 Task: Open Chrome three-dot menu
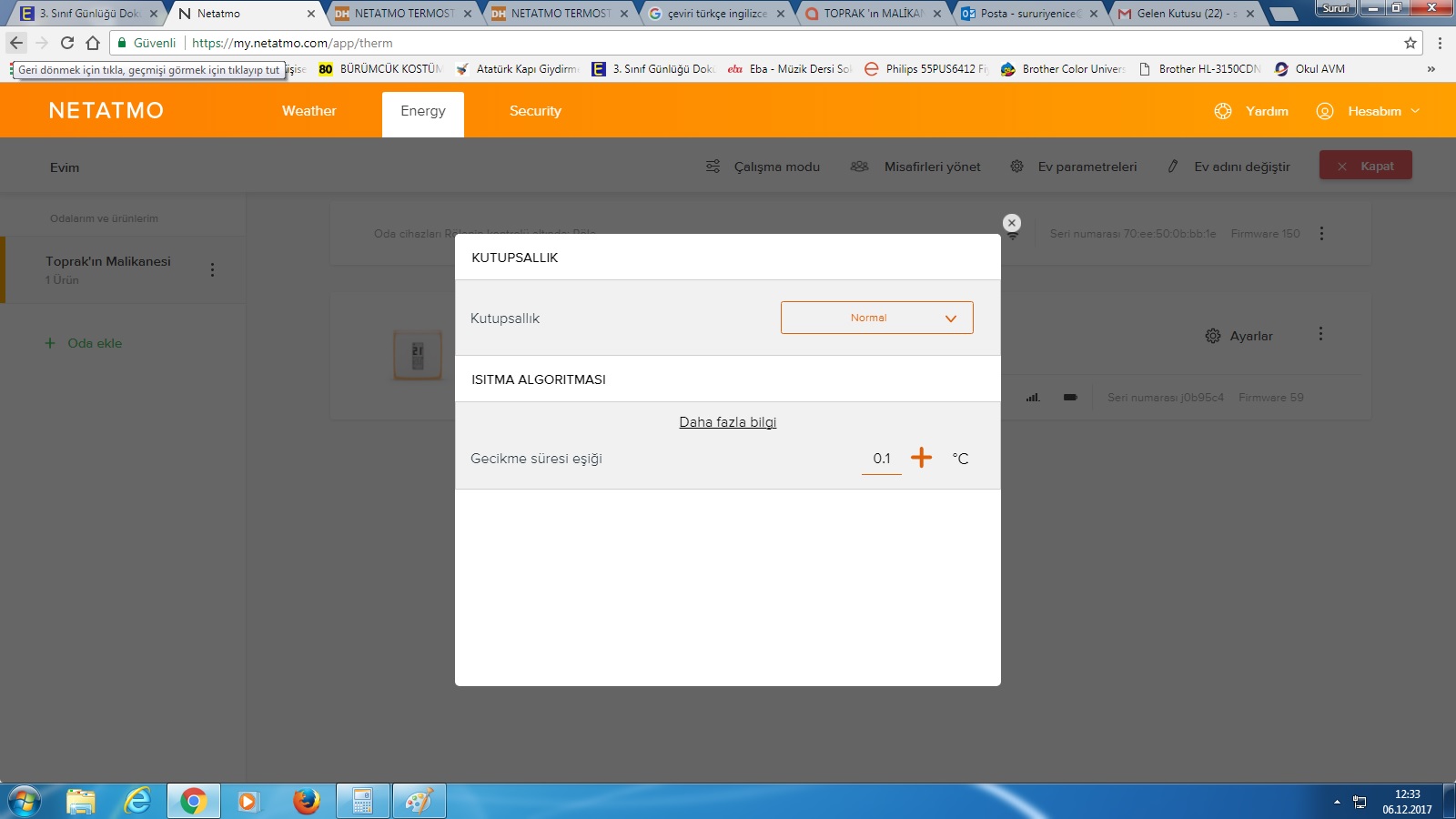pyautogui.click(x=1440, y=43)
